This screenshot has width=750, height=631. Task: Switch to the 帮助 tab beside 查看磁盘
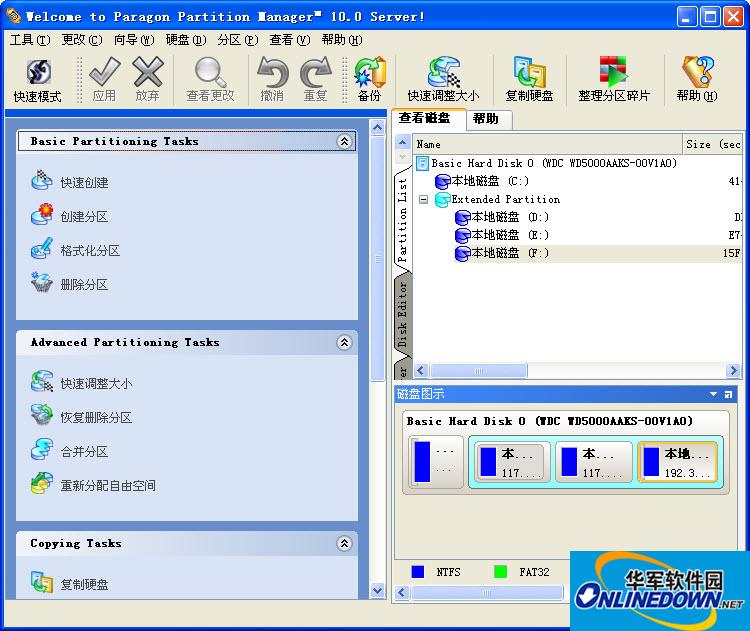click(486, 119)
